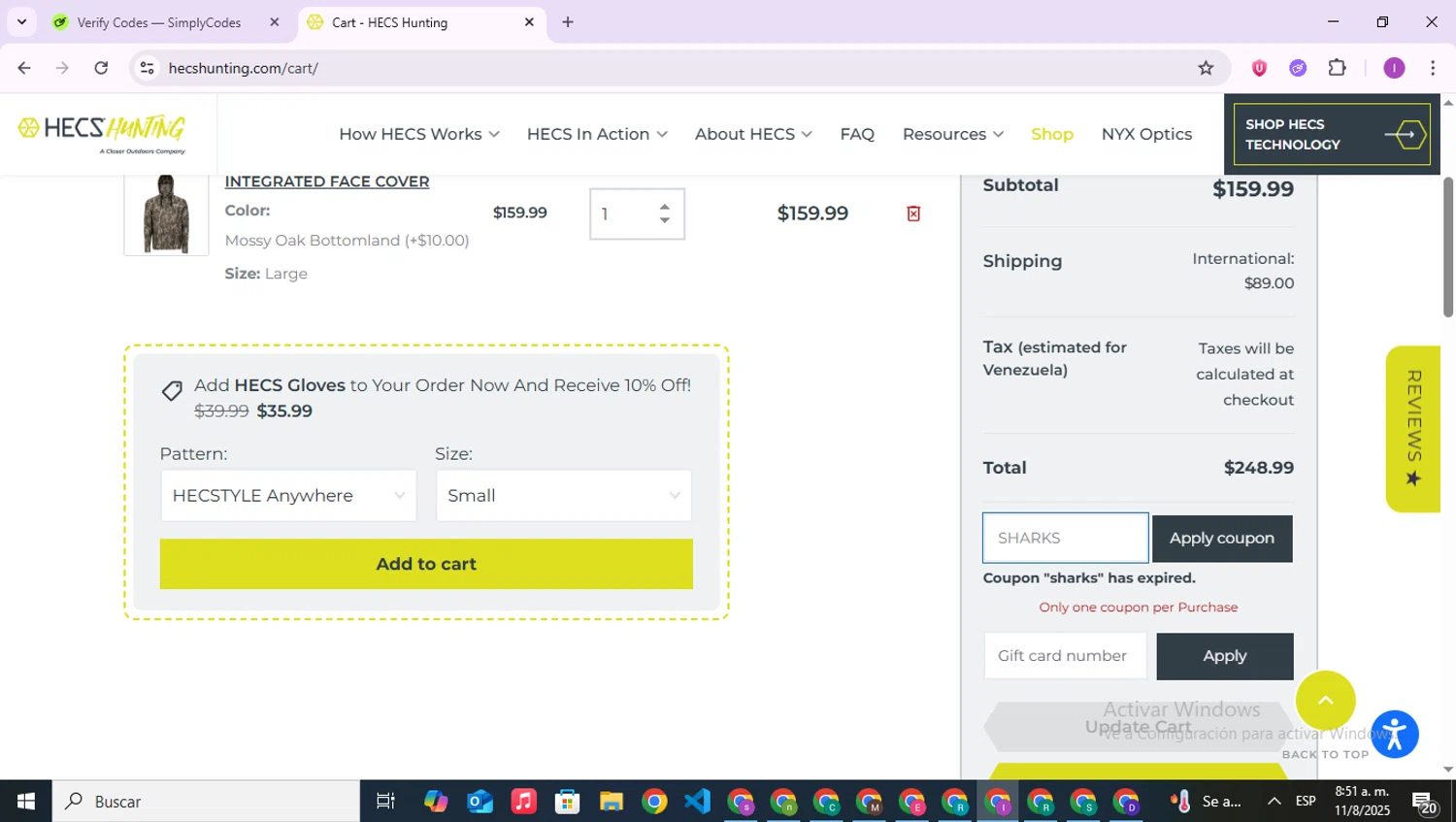Screen dimensions: 1456x822
Task: Open Outlook from the taskbar
Action: (480, 802)
